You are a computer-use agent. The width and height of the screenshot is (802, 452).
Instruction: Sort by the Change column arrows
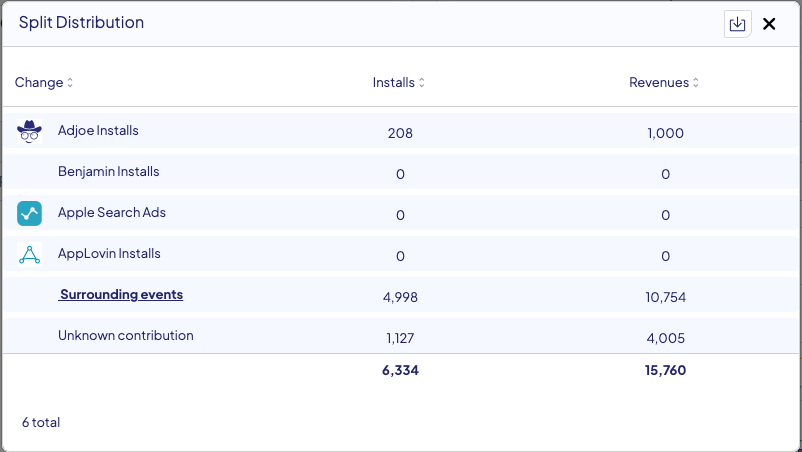[70, 83]
